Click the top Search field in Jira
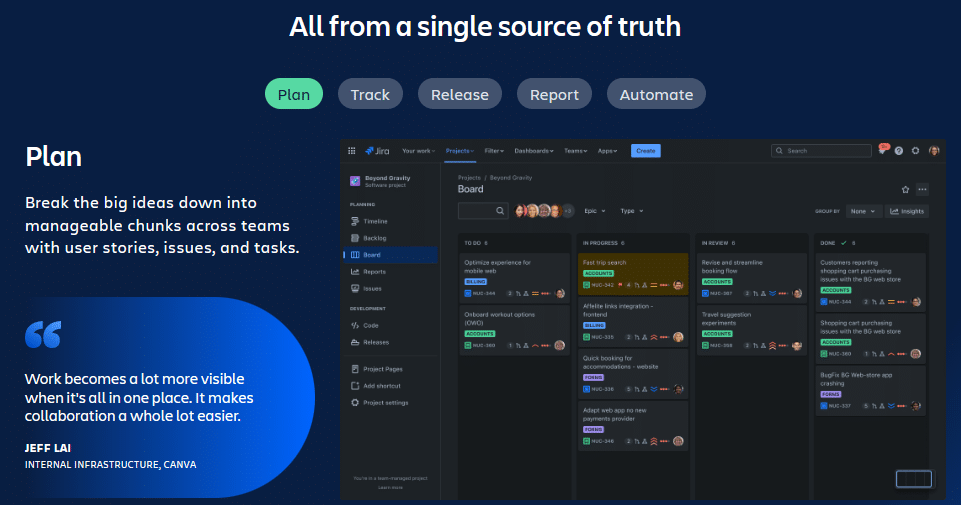Viewport: 961px width, 505px height. [x=820, y=151]
